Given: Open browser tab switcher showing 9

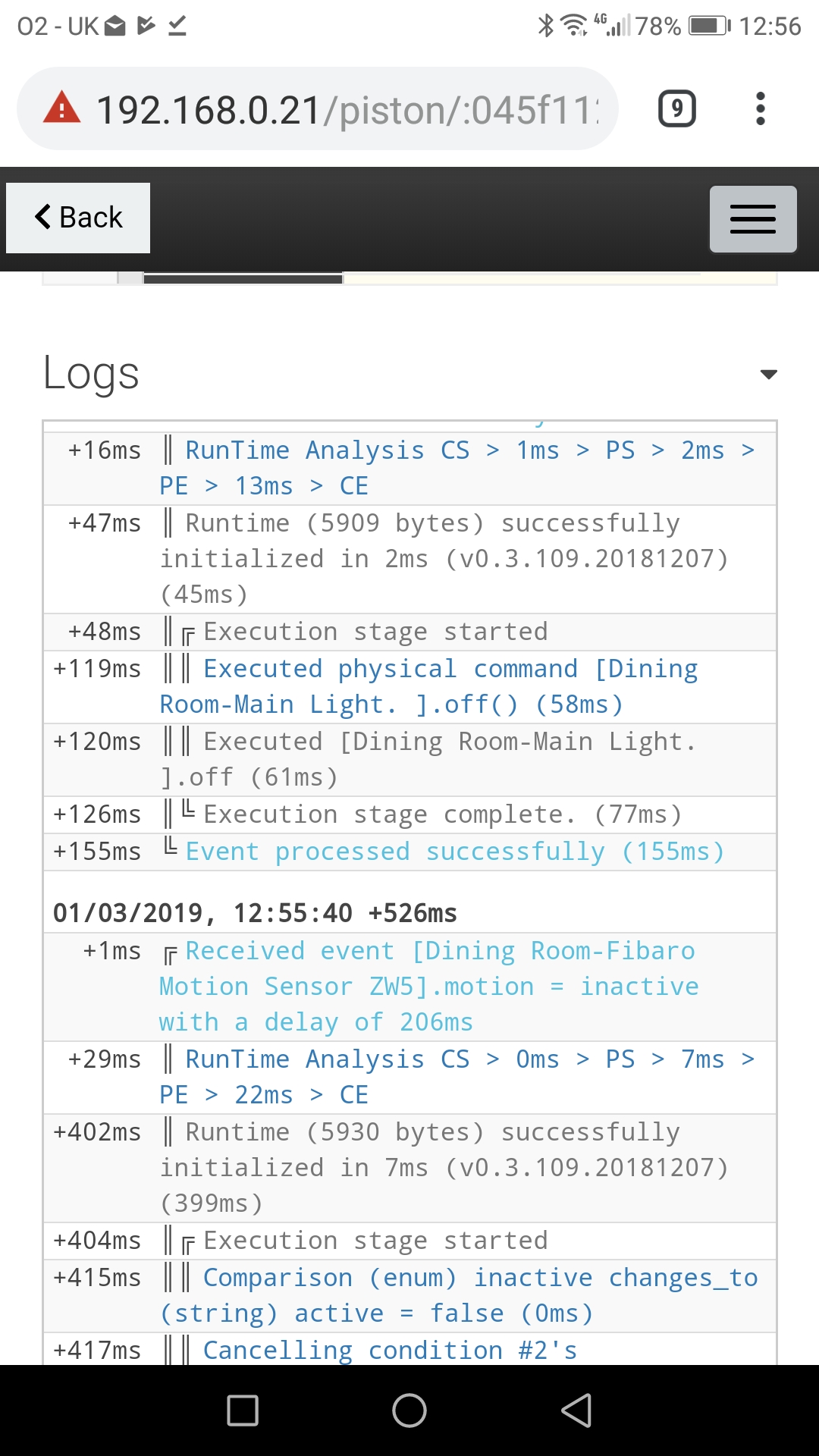Looking at the screenshot, I should pos(676,109).
